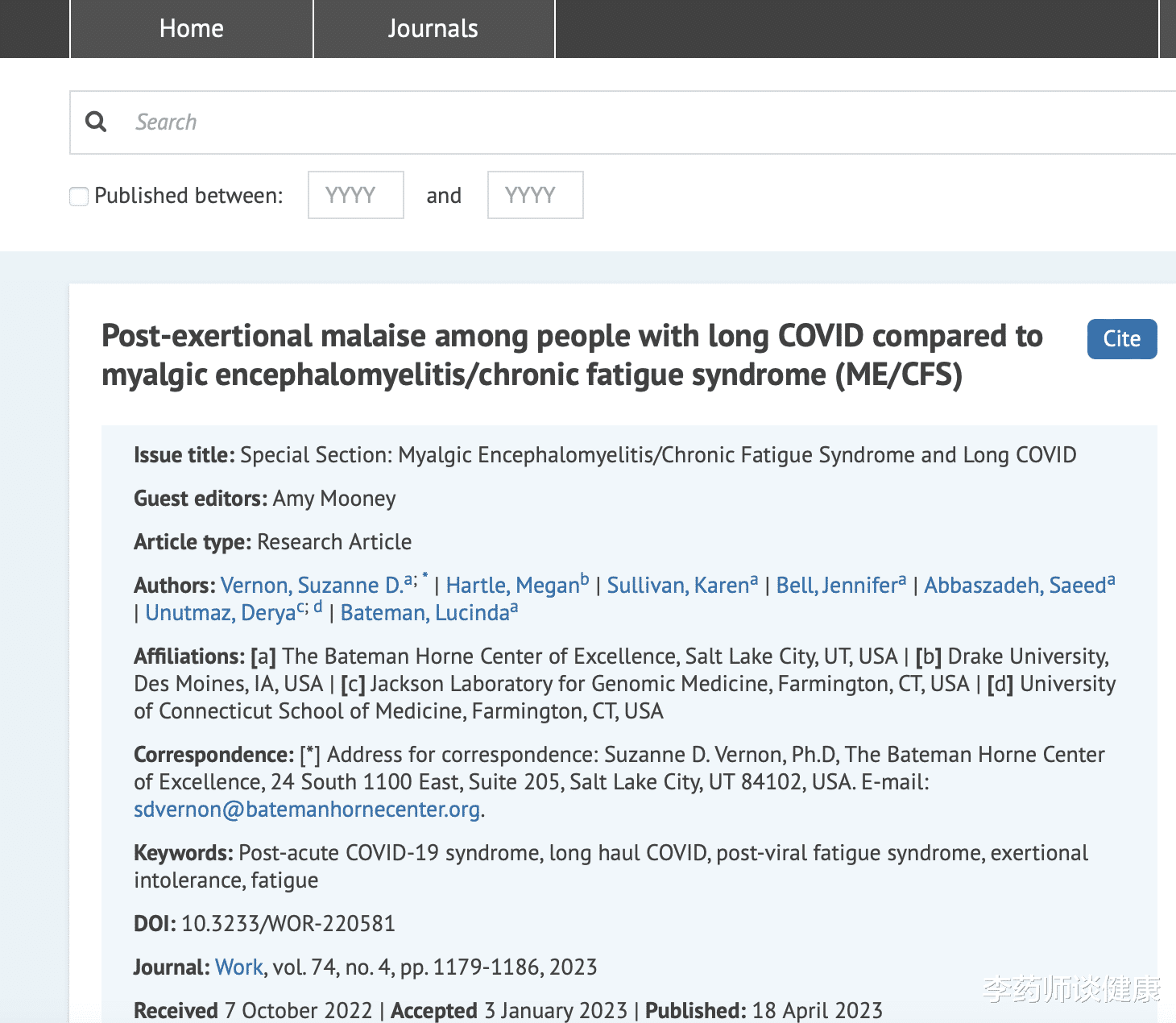Open author Bell, Jennifer link
This screenshot has width=1176, height=1023.
[x=836, y=586]
